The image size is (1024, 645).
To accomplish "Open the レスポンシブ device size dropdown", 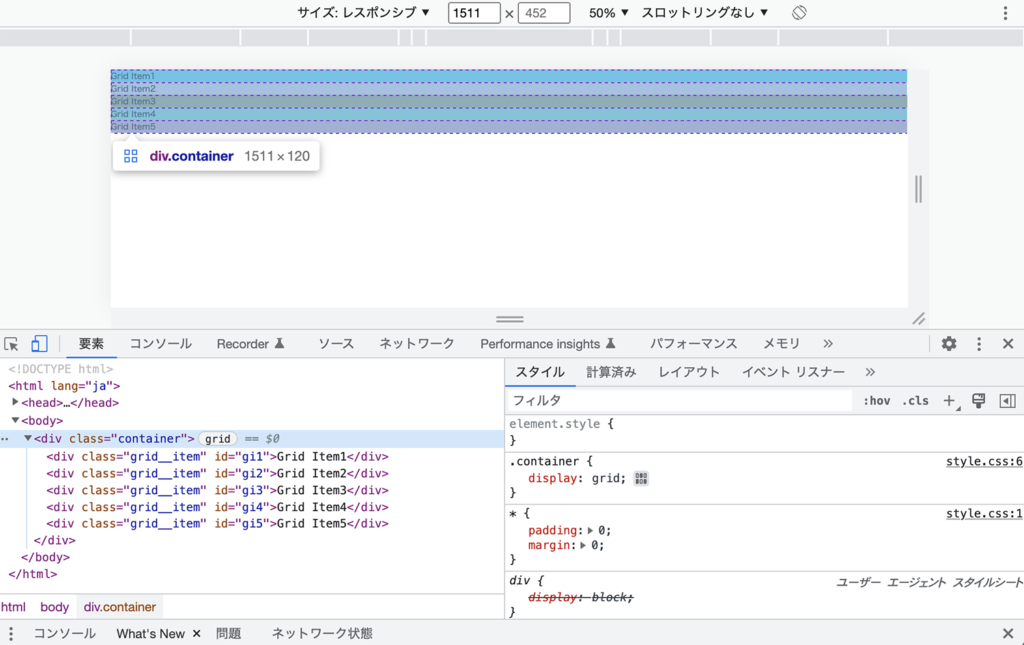I will pos(367,13).
